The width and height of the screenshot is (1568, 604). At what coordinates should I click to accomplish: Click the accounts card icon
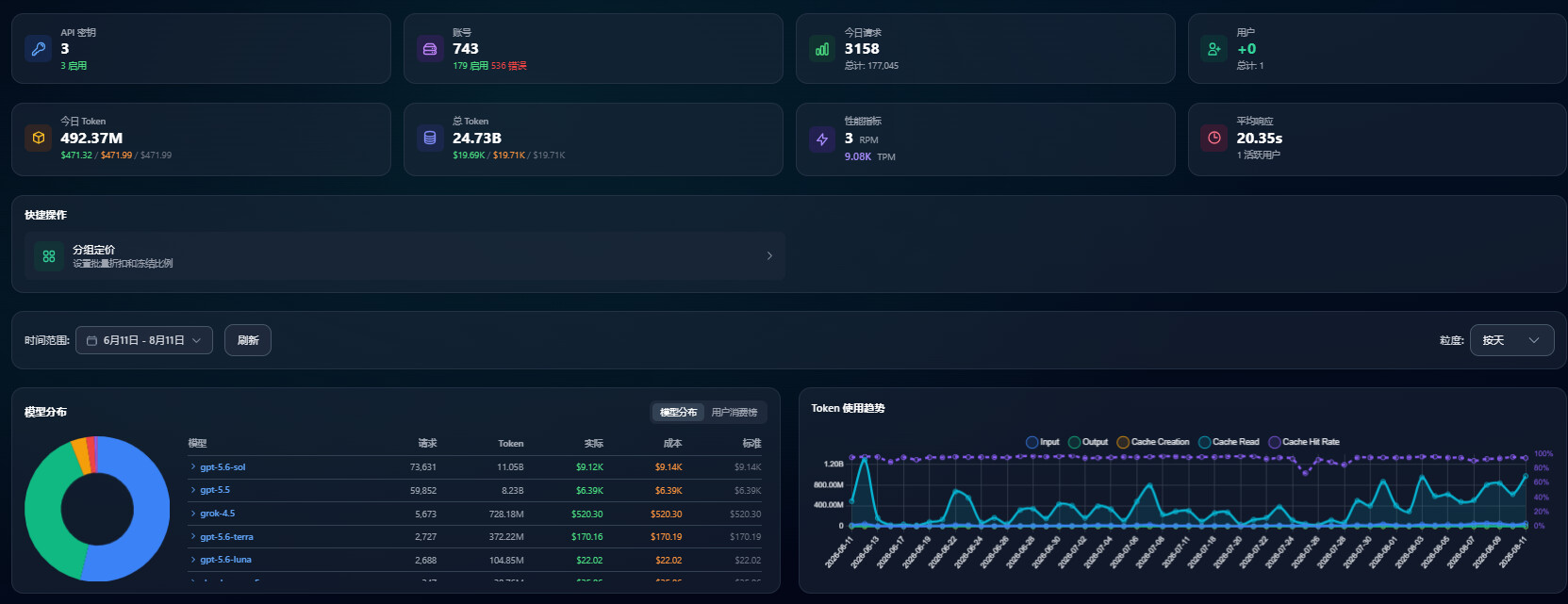pos(430,49)
